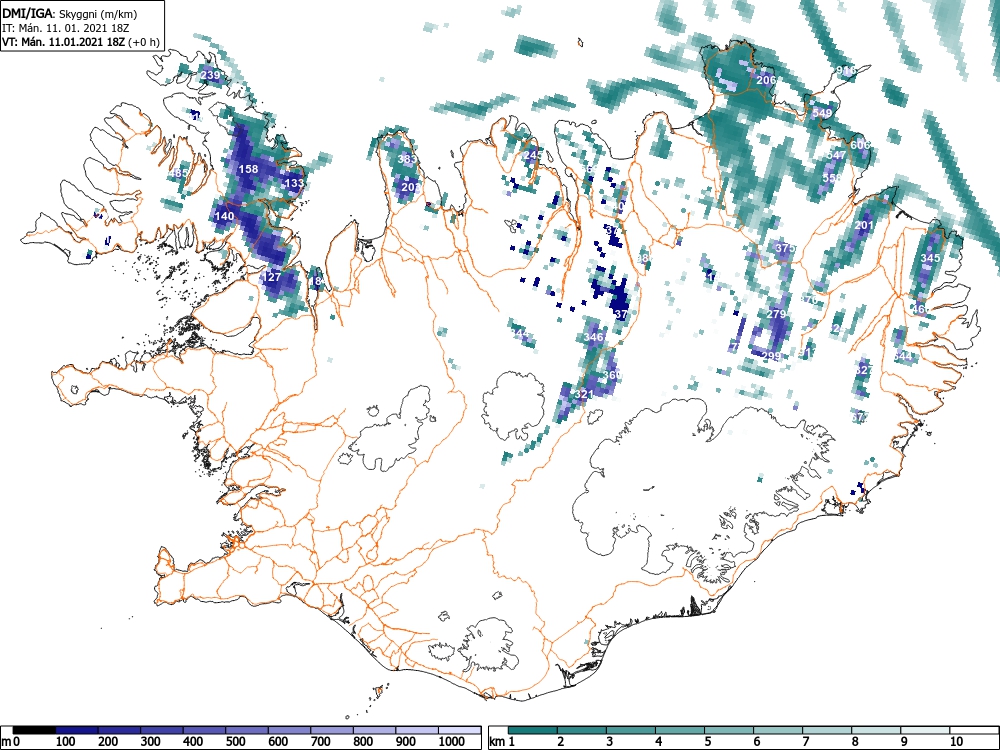1000x750 pixels.
Task: Click the '500' label in metre legend
Action: click(235, 742)
